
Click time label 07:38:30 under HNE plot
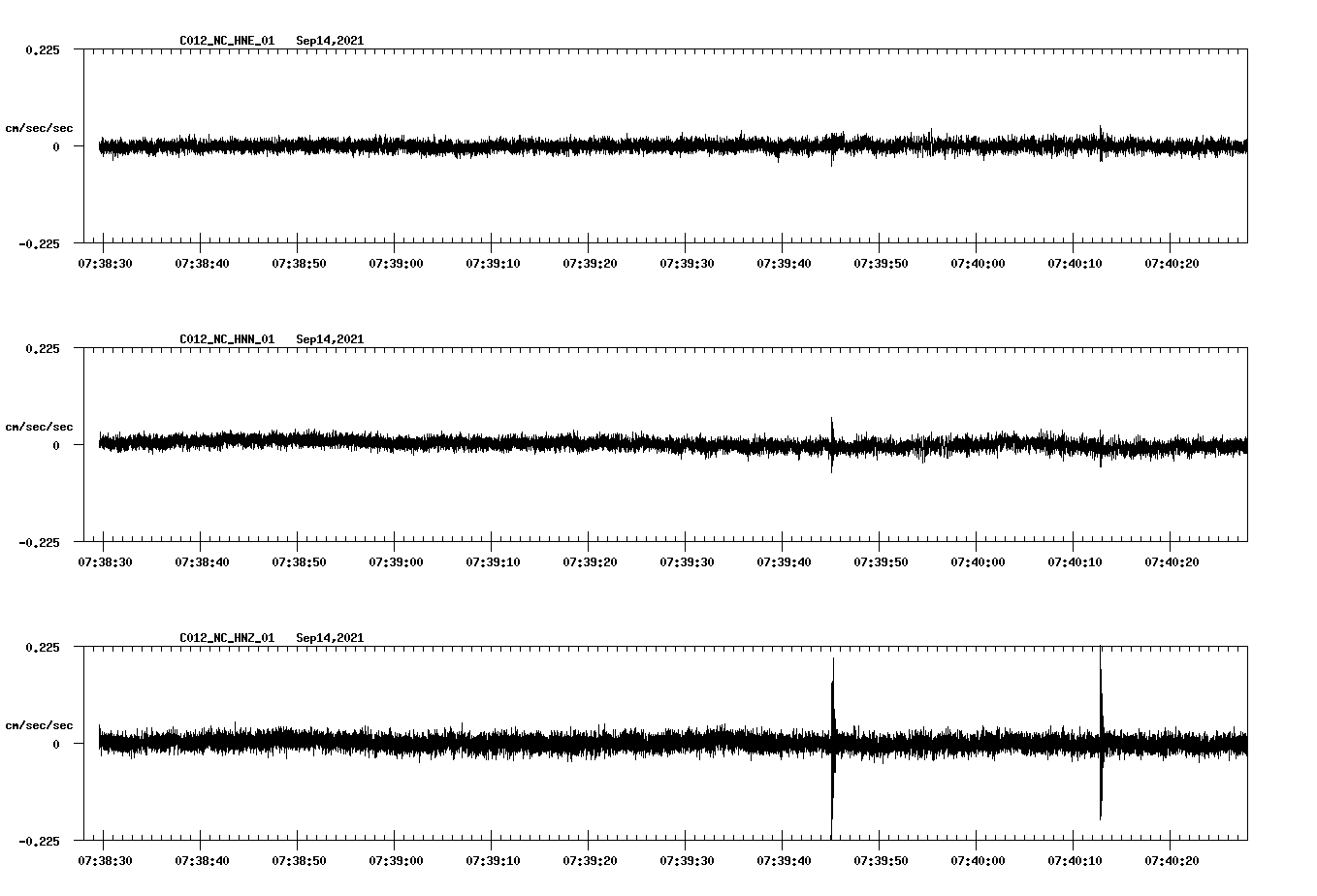[x=105, y=264]
